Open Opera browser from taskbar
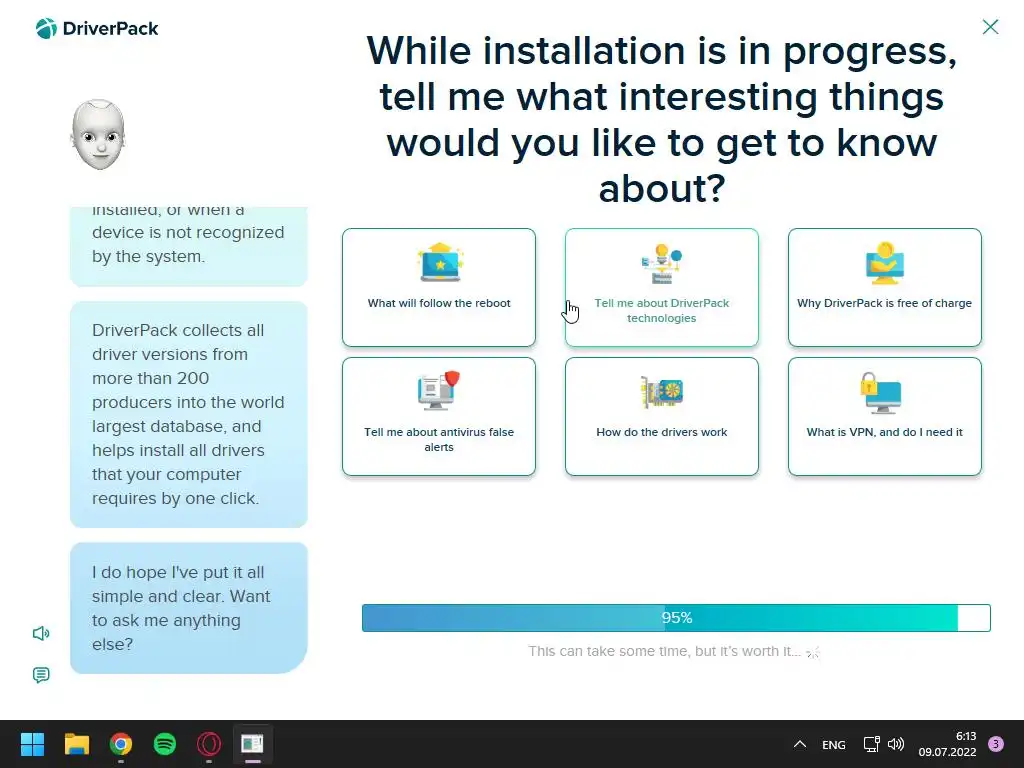This screenshot has width=1024, height=768. pos(209,744)
